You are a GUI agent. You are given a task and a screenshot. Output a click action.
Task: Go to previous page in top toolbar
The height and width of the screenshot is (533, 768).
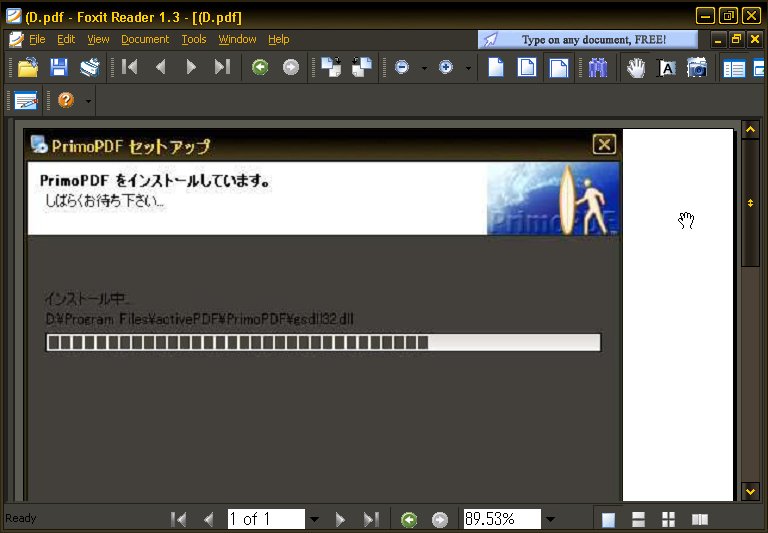(x=160, y=67)
